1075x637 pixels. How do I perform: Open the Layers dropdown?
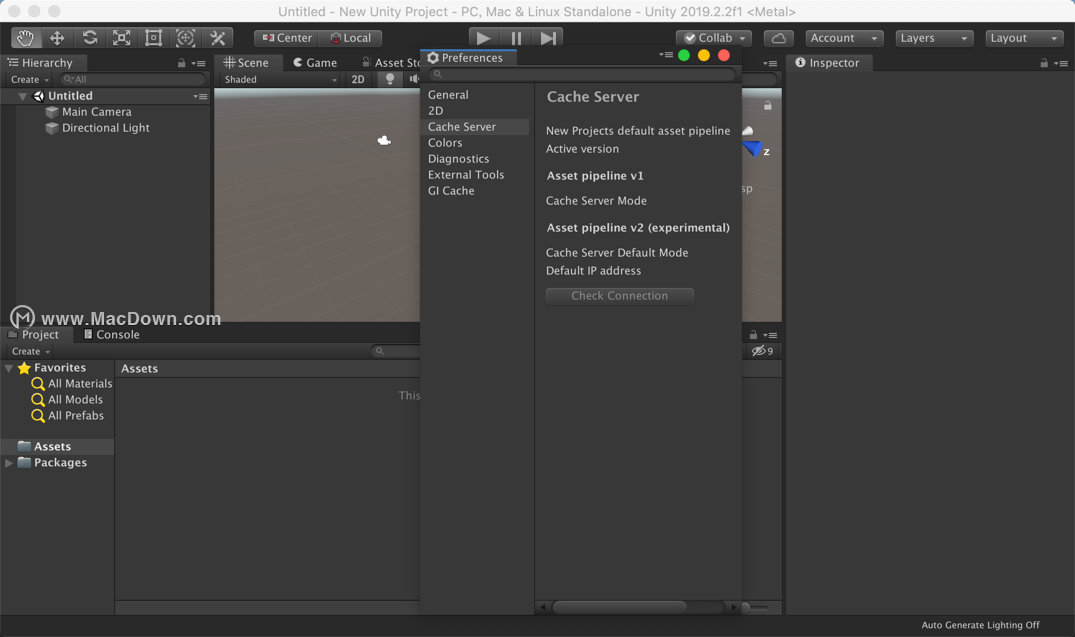tap(934, 38)
